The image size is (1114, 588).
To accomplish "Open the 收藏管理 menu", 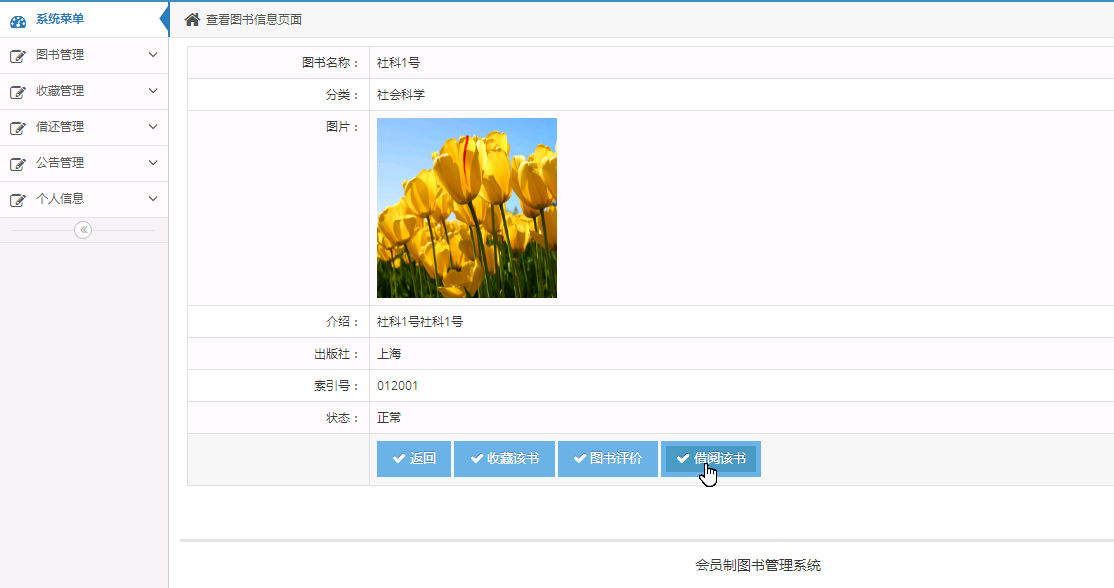I will coord(84,92).
